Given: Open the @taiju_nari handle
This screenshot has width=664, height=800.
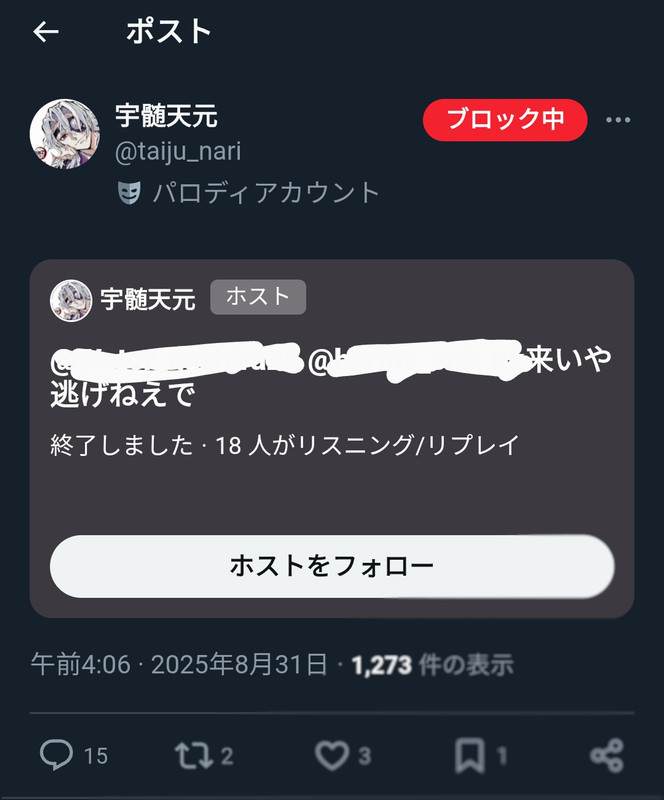Looking at the screenshot, I should [x=178, y=152].
